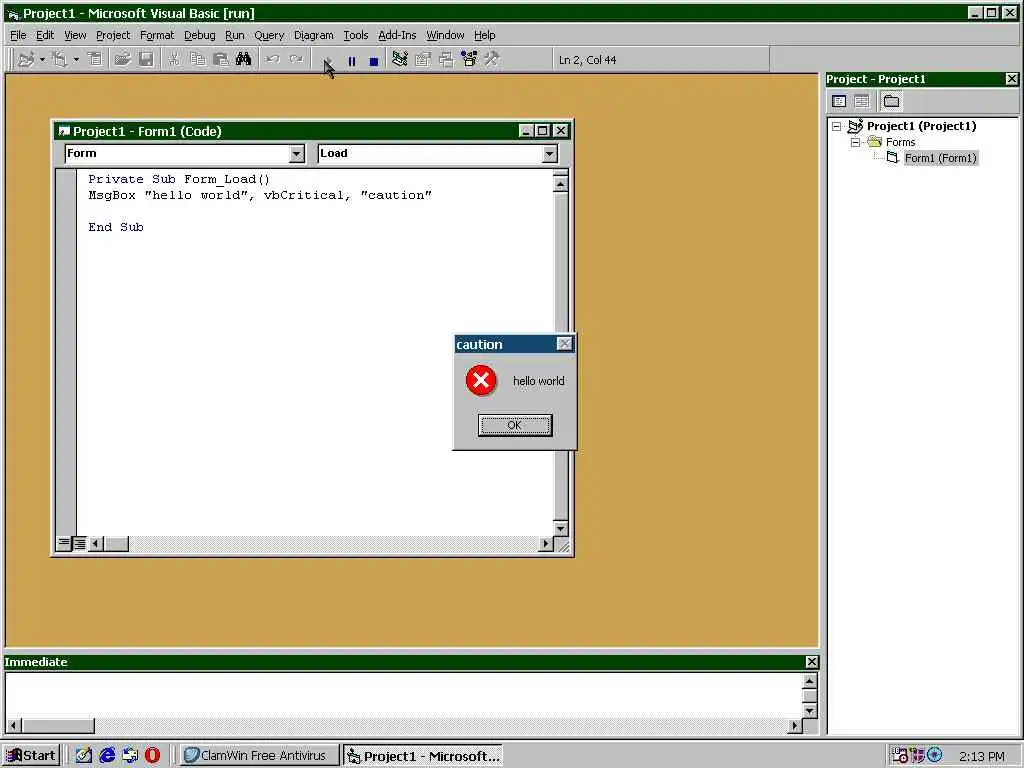Switch to Procedure View in code window

(63, 543)
